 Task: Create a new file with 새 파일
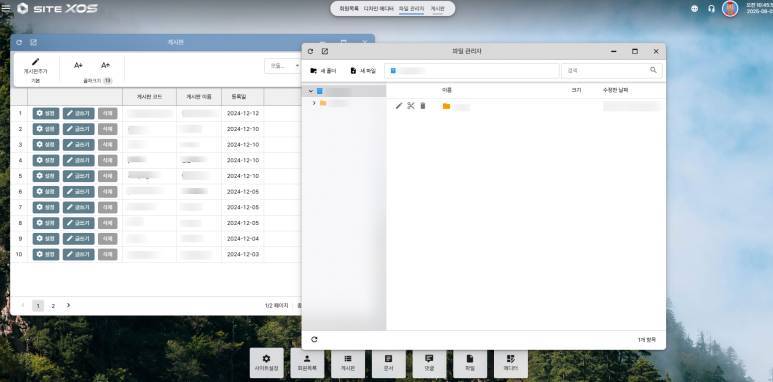pyautogui.click(x=363, y=71)
